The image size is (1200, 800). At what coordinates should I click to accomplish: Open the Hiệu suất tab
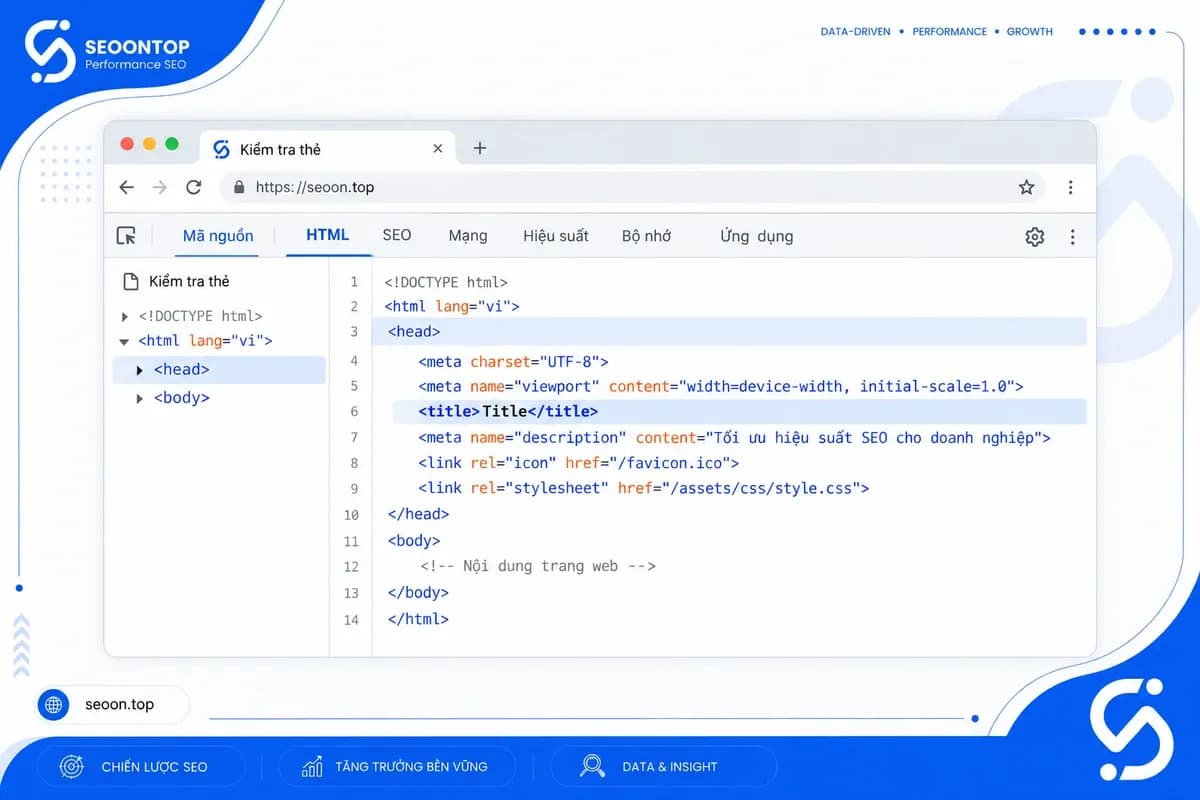click(556, 236)
